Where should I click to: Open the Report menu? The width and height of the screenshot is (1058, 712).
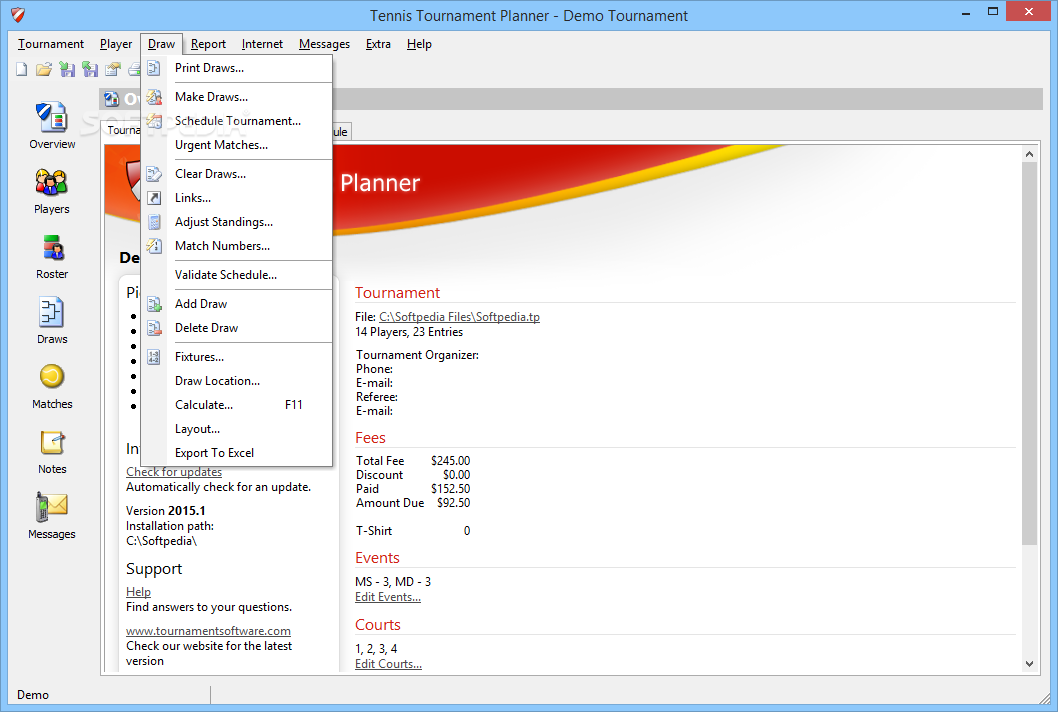208,44
